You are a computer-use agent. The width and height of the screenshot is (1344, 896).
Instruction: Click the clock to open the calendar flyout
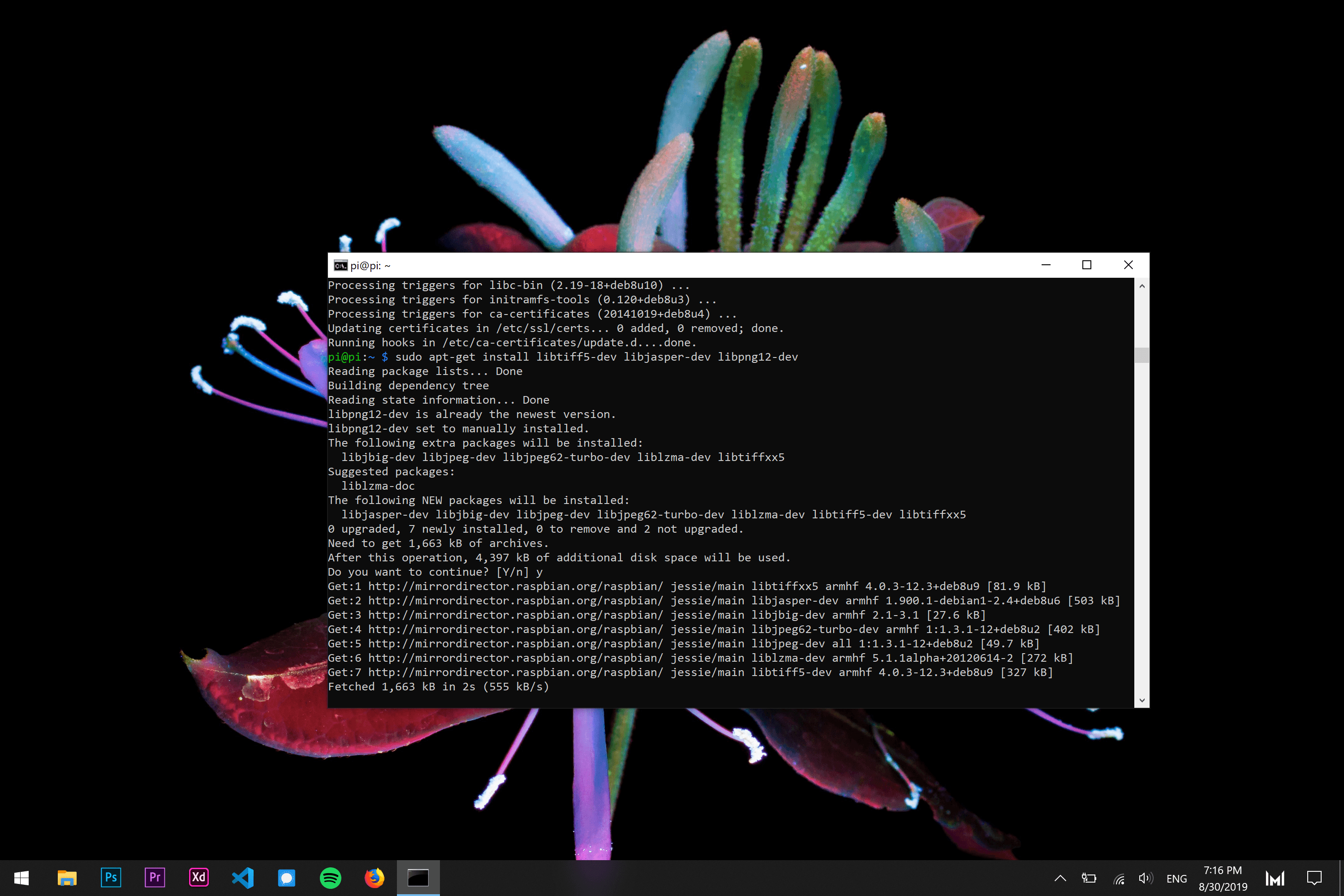pos(1222,878)
